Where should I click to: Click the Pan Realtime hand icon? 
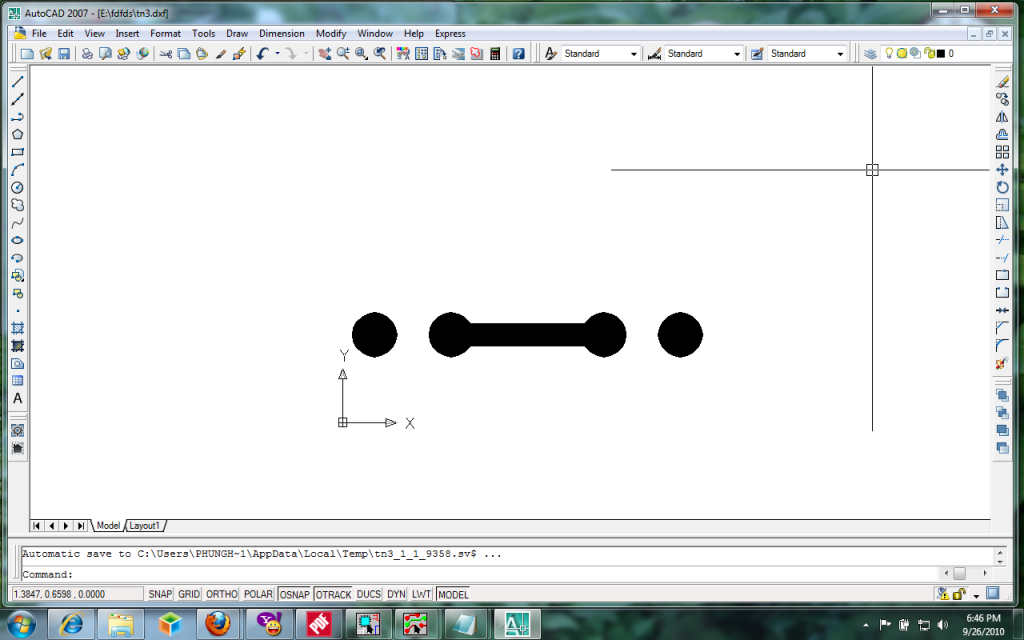325,54
